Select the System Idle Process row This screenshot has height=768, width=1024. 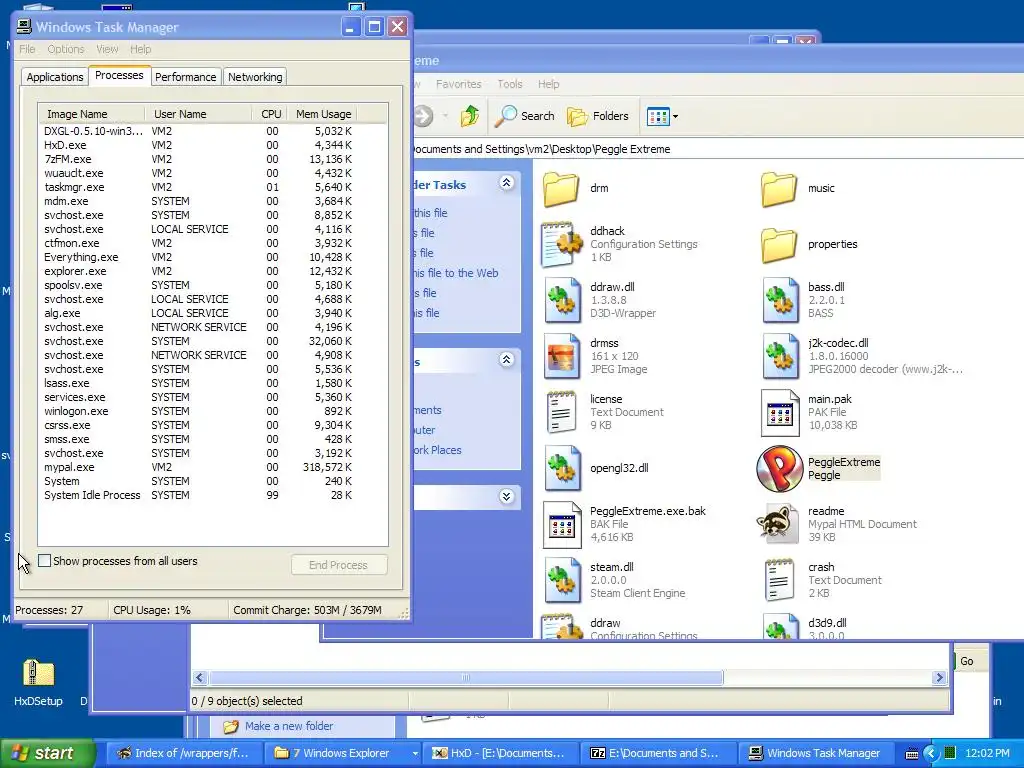pos(198,495)
